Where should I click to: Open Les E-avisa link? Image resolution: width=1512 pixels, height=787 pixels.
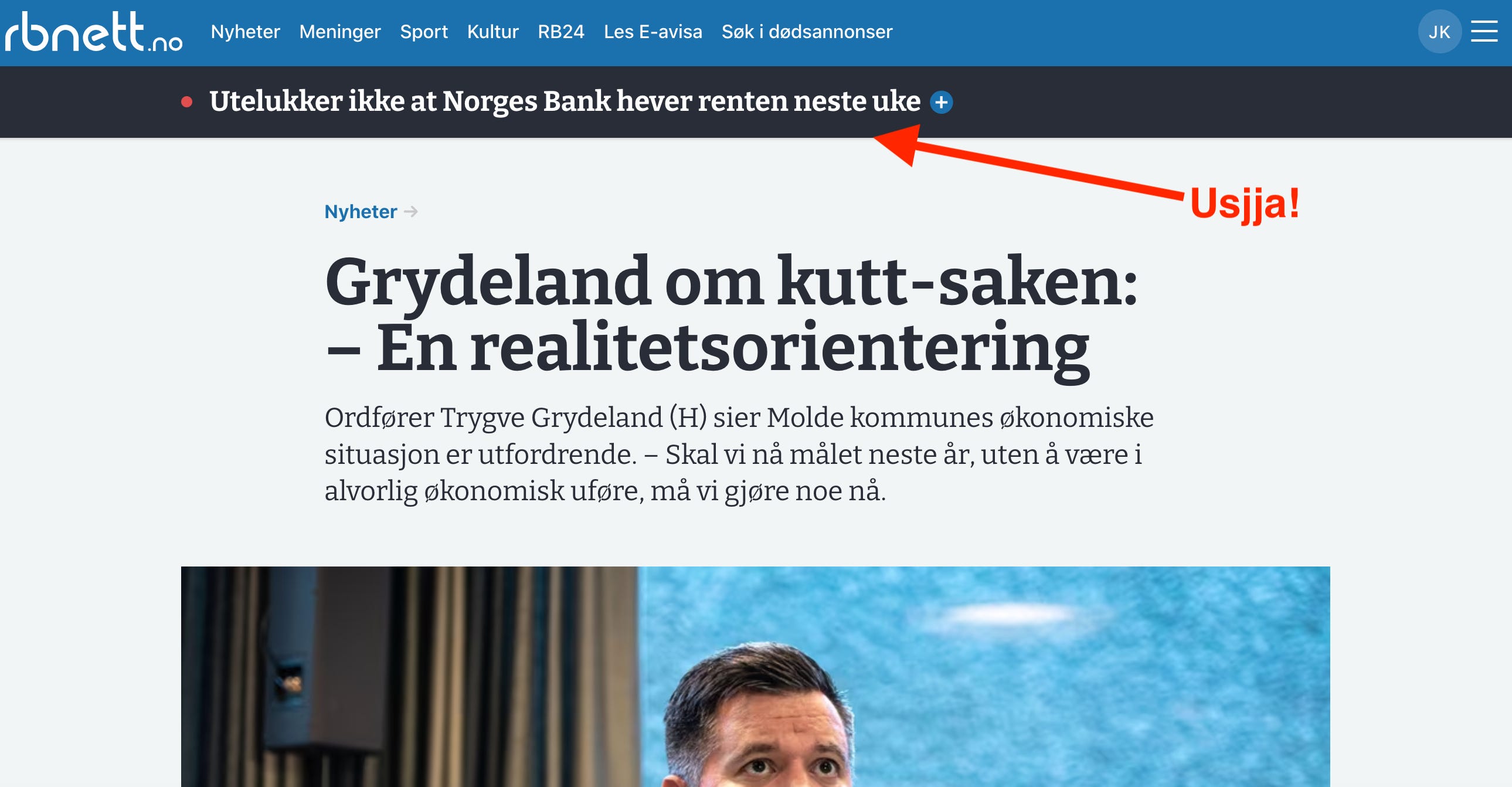[x=653, y=32]
